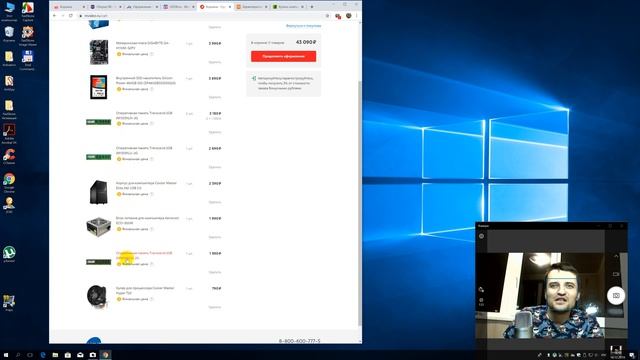
Task: Switch to the first Chrome tab
Action: click(69, 7)
